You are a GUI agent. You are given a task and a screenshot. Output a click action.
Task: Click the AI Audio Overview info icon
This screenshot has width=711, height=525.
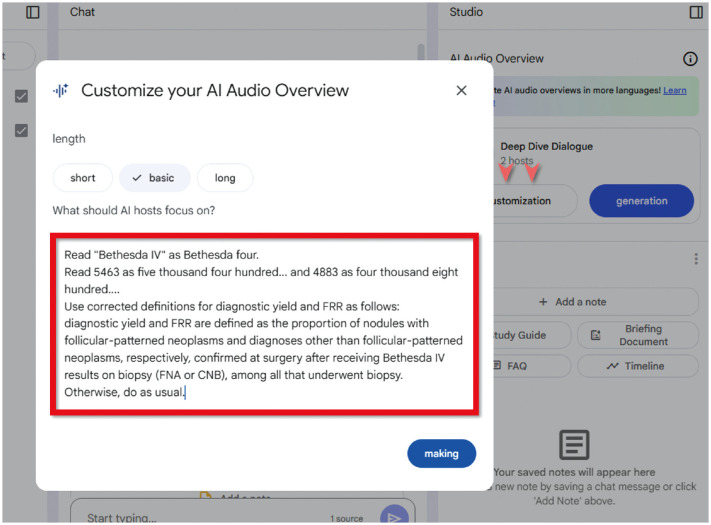click(689, 59)
